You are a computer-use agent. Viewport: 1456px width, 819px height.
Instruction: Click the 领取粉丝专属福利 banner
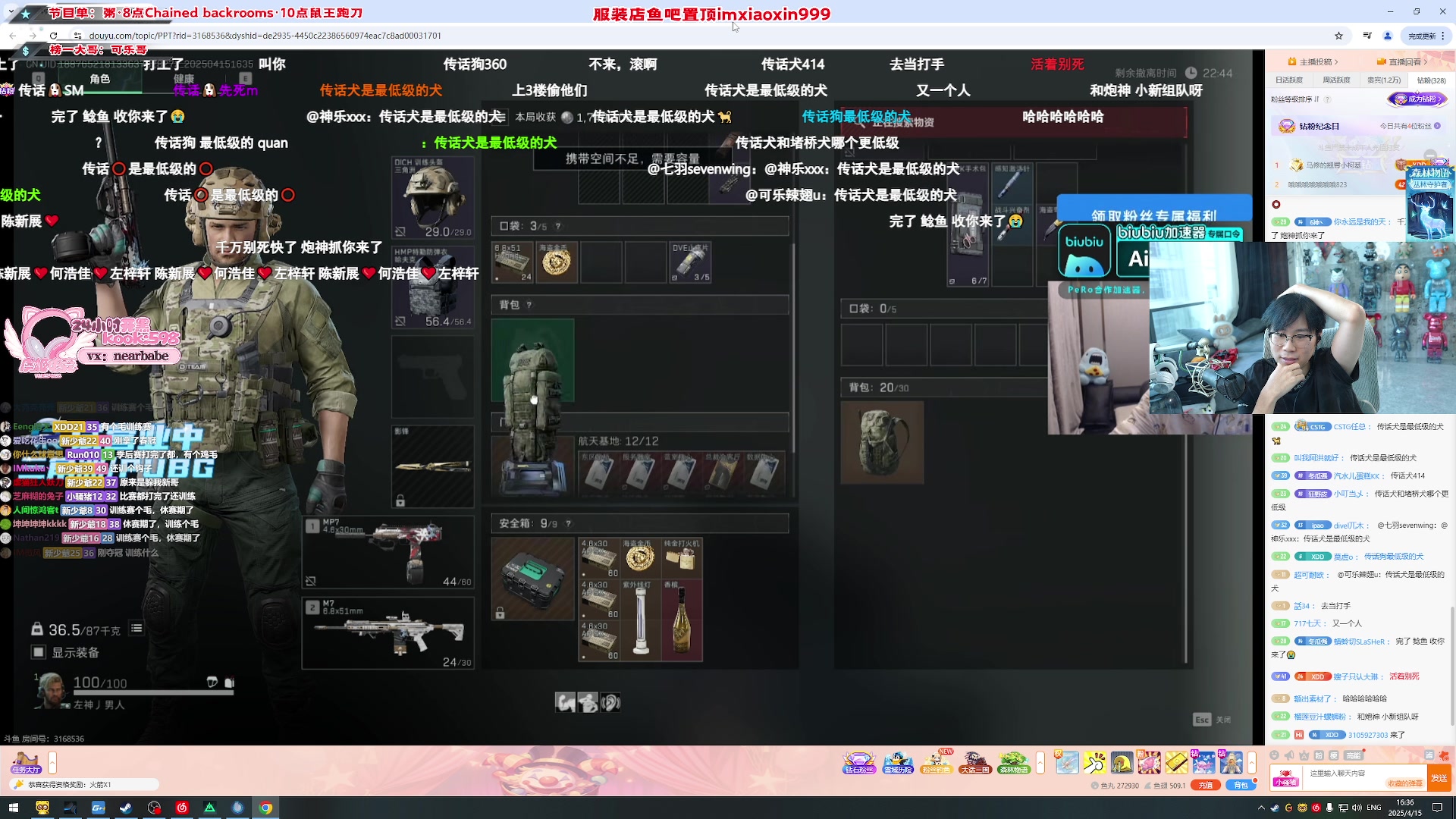(1153, 215)
